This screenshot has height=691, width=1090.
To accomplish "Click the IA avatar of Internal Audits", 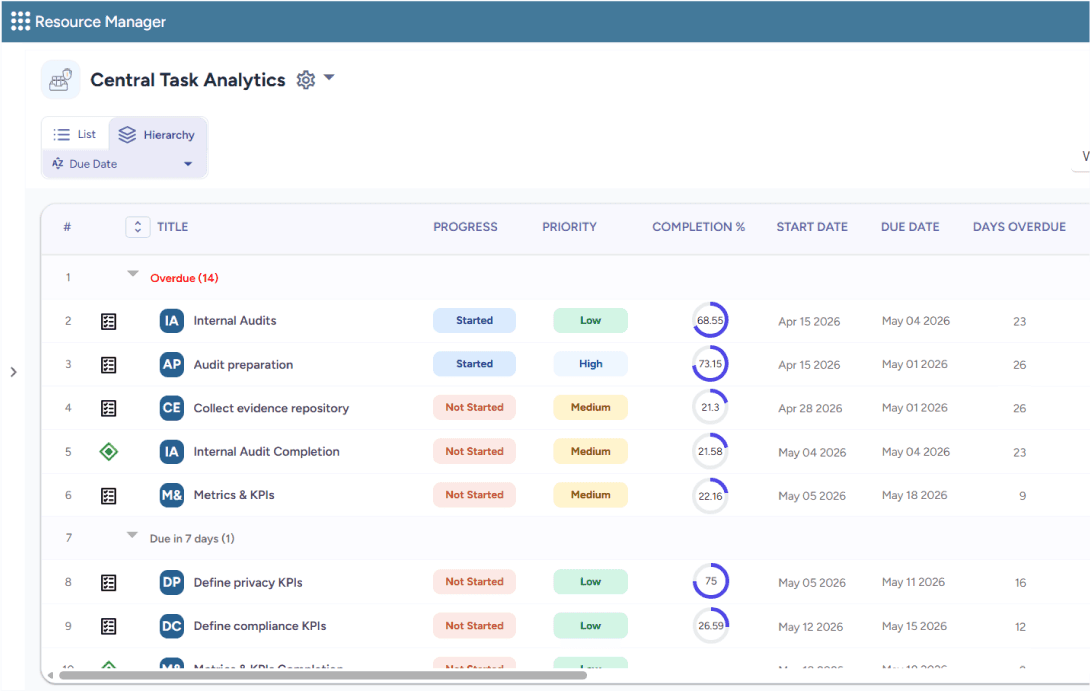I will [x=172, y=320].
